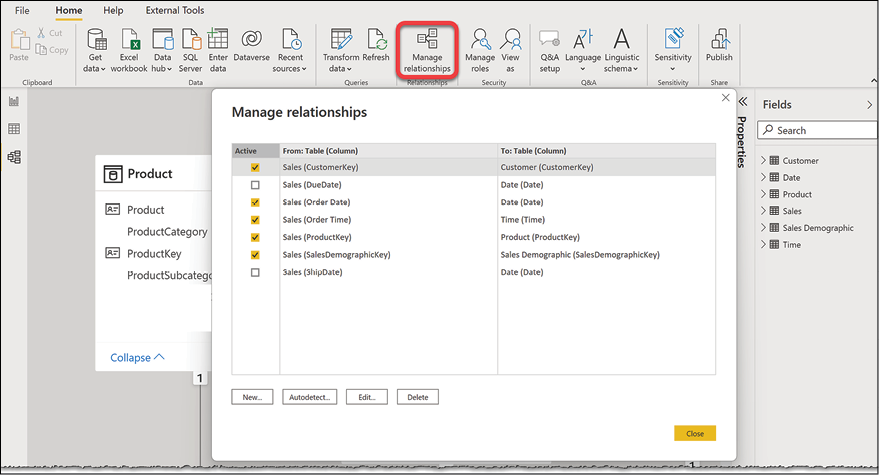Select the SQL Server source icon
879x475 pixels.
tap(191, 39)
